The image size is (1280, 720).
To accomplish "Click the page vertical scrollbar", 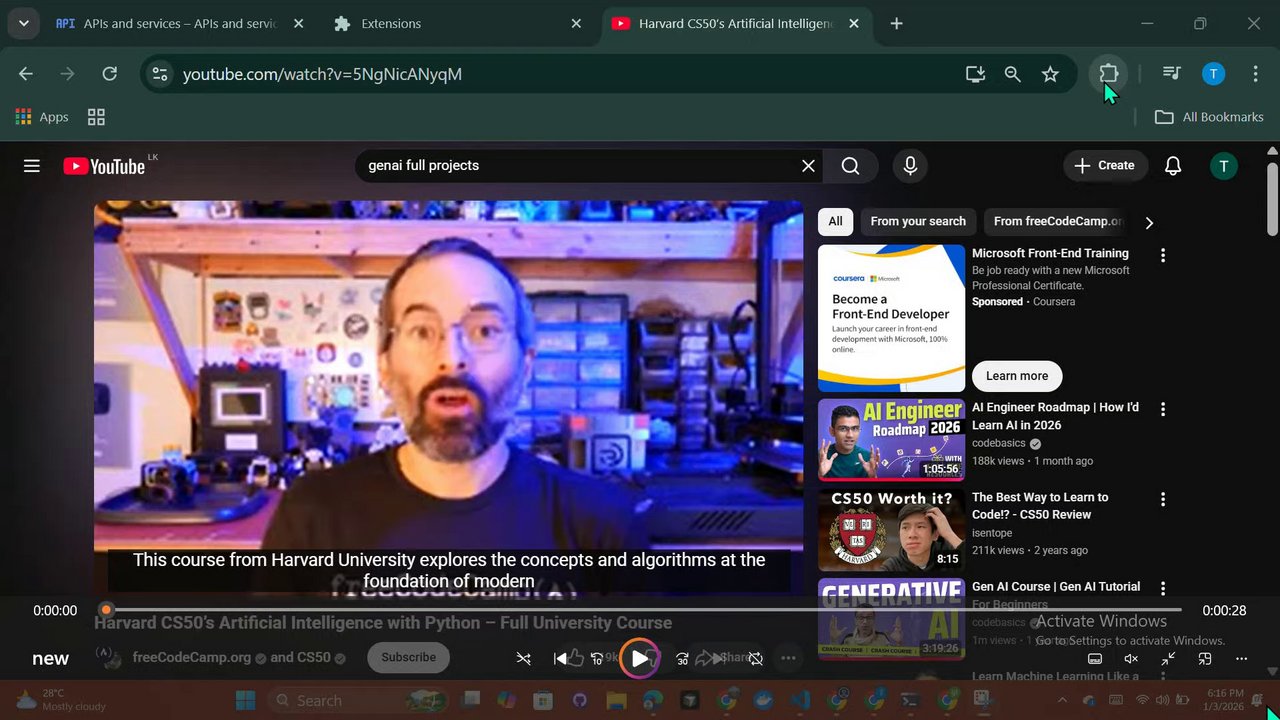I will click(1272, 200).
